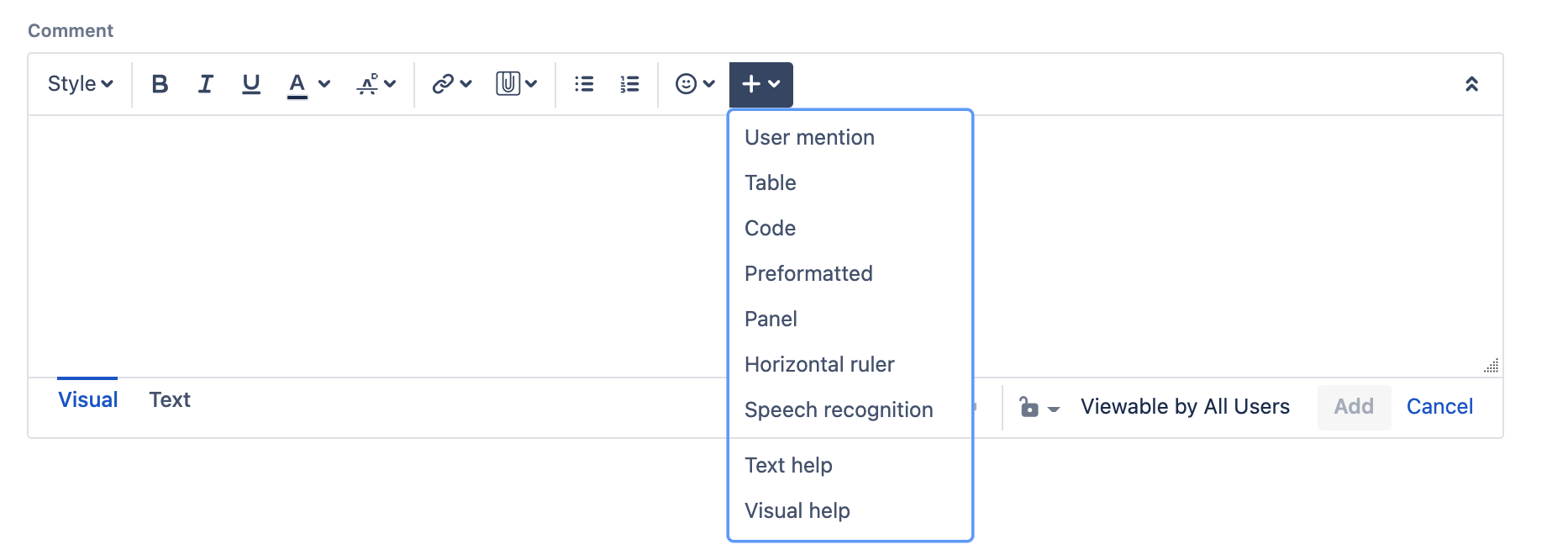
Task: Open more text formatting options
Action: [376, 84]
